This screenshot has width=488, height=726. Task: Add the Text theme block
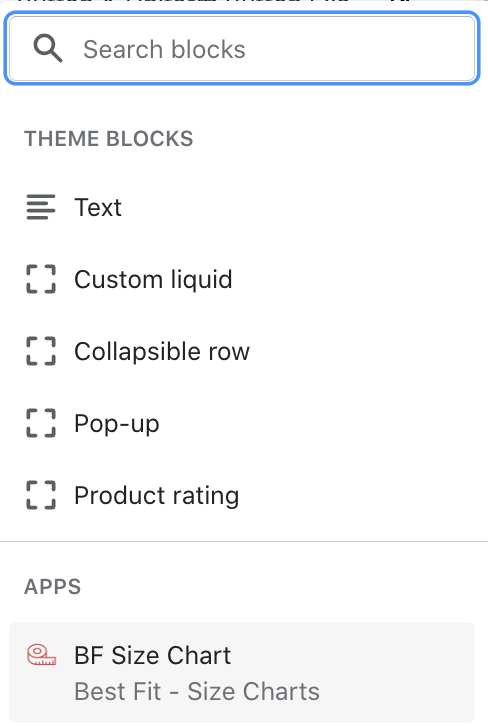tap(242, 207)
